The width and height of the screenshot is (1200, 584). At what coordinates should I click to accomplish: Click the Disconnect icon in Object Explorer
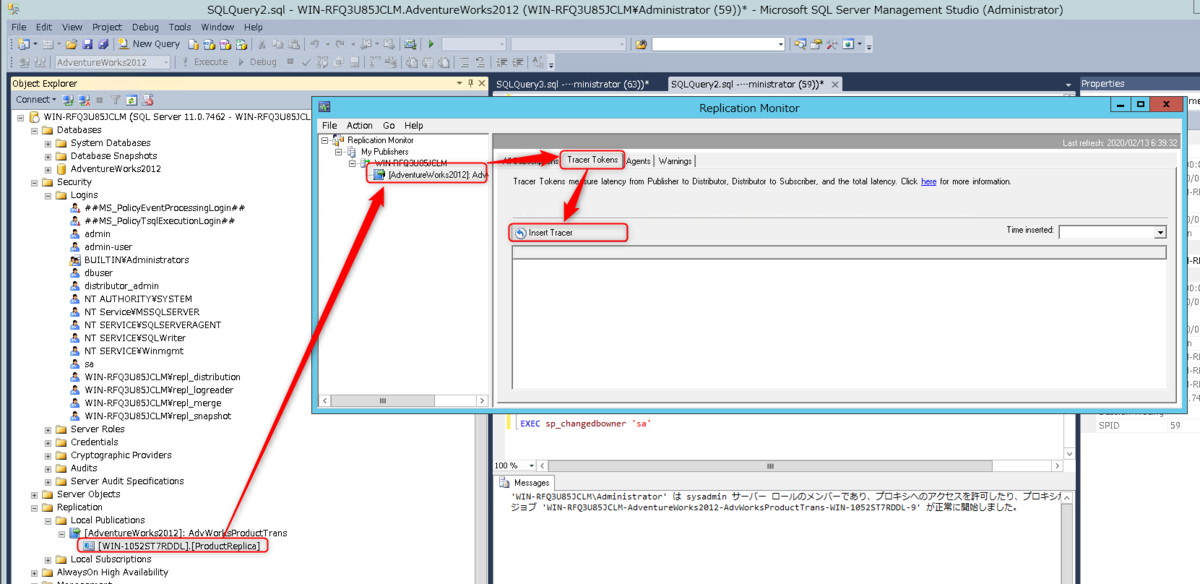pos(84,99)
